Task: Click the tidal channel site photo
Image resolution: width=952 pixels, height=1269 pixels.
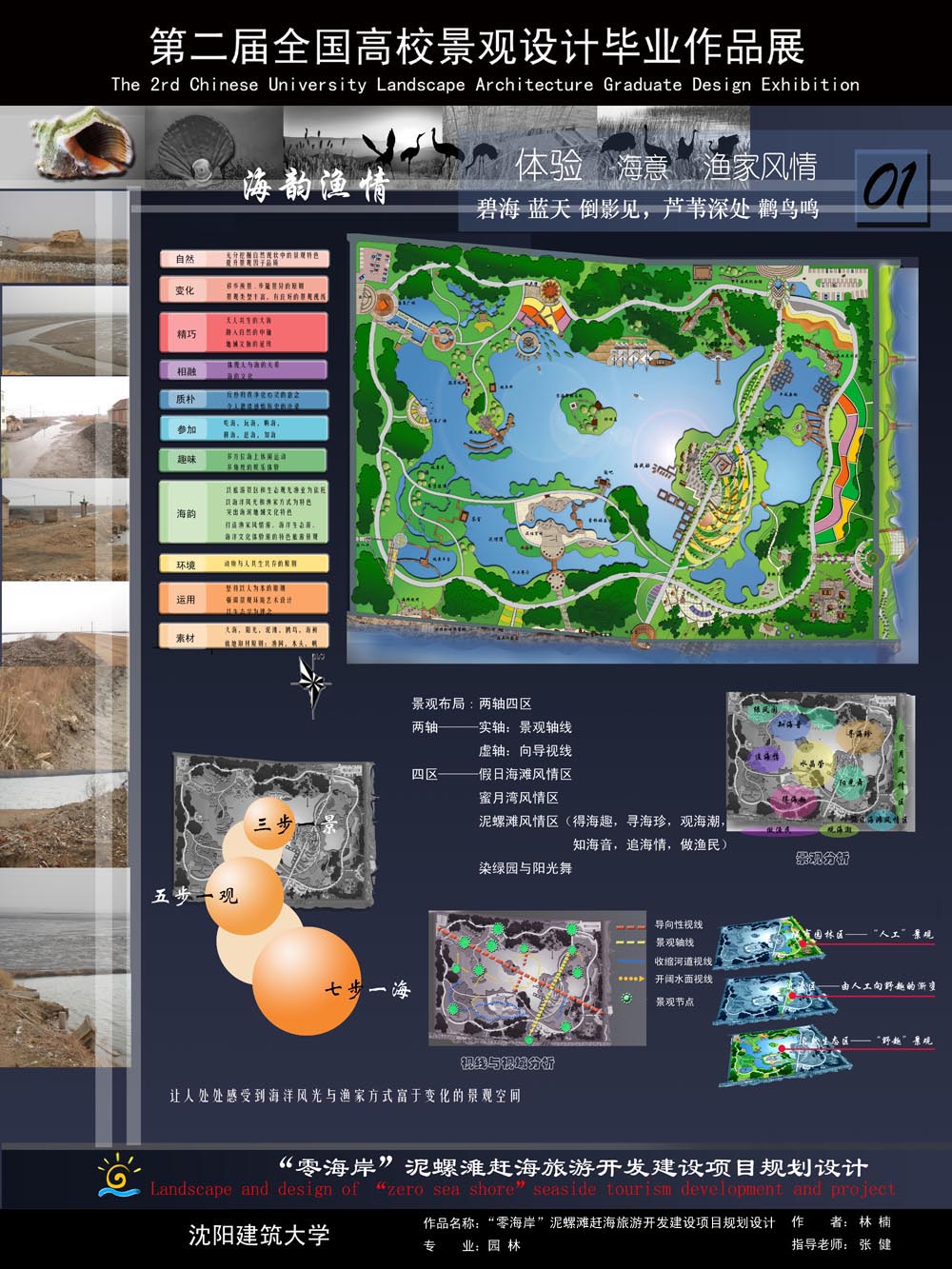Action: click(x=64, y=330)
